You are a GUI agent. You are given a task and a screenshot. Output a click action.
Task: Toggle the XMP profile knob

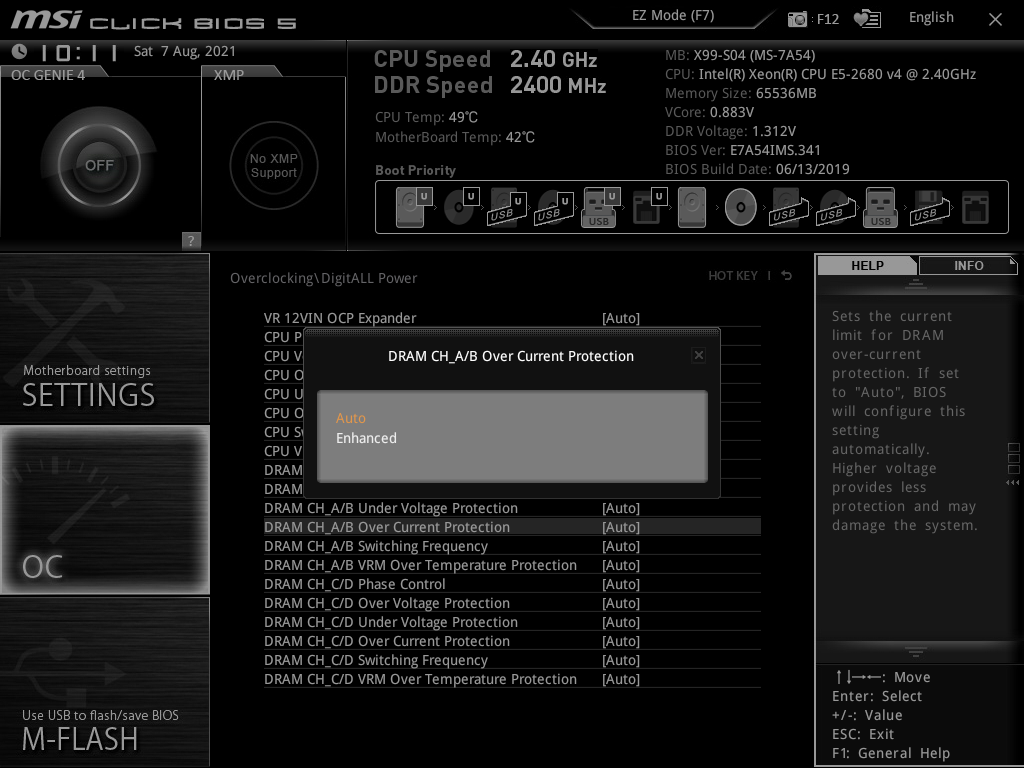click(x=274, y=165)
